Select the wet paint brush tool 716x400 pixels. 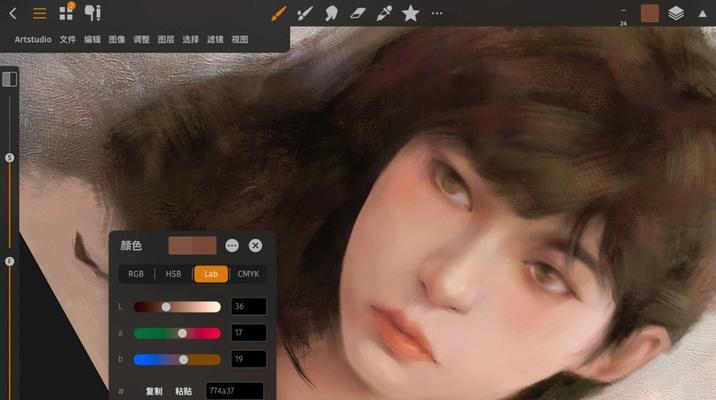(x=305, y=13)
